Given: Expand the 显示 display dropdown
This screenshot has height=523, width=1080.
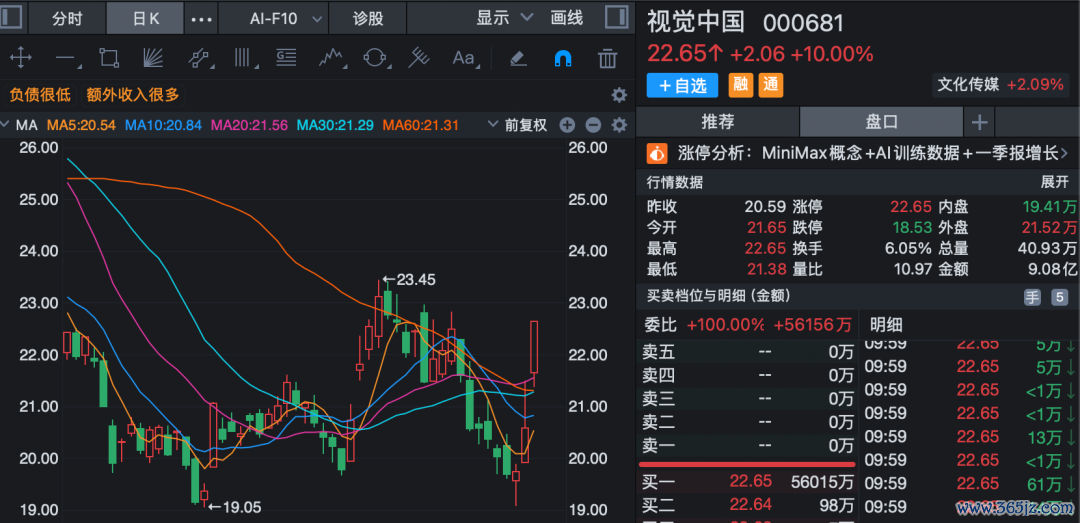Looking at the screenshot, I should tap(504, 18).
